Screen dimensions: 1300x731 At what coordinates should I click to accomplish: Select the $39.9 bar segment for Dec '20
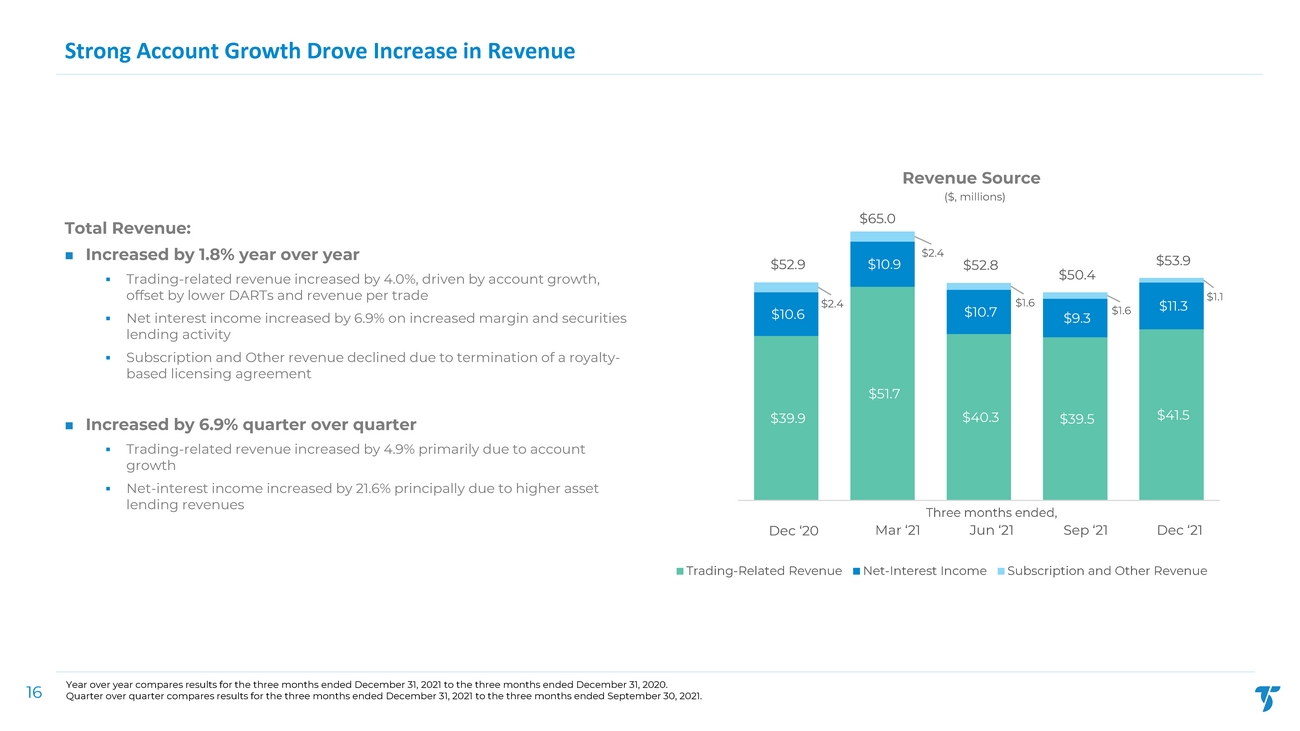786,418
